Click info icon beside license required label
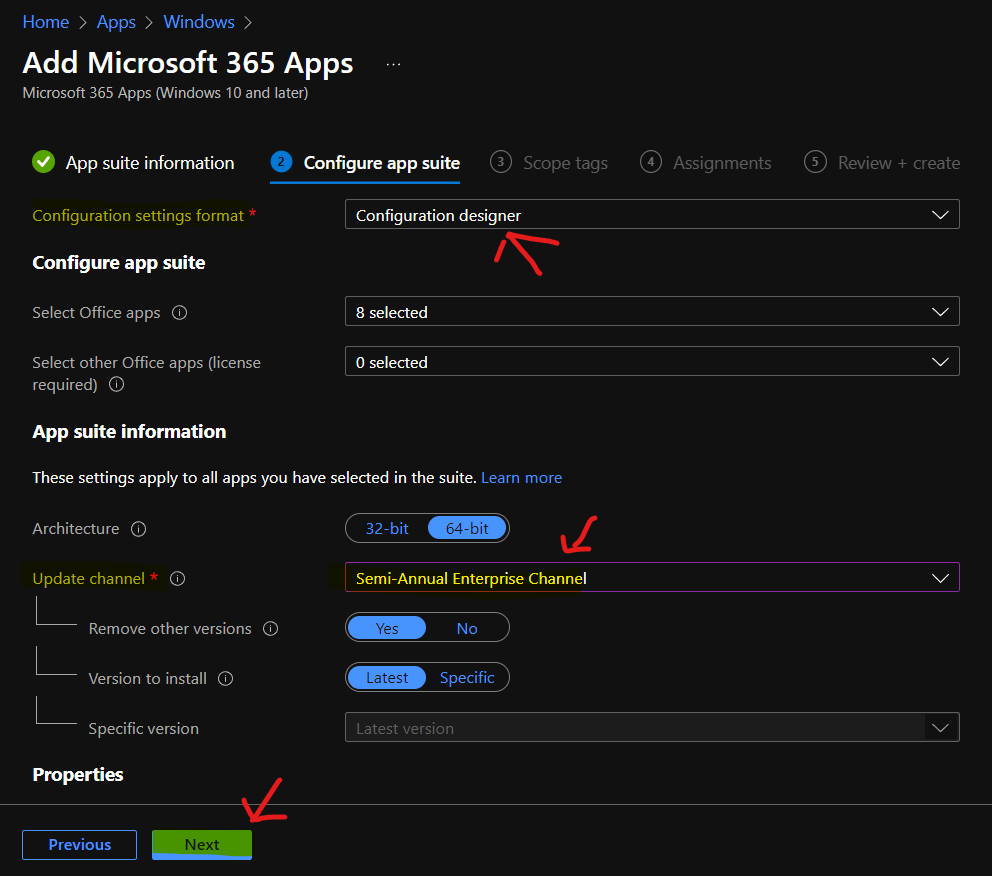992x876 pixels. tap(116, 384)
